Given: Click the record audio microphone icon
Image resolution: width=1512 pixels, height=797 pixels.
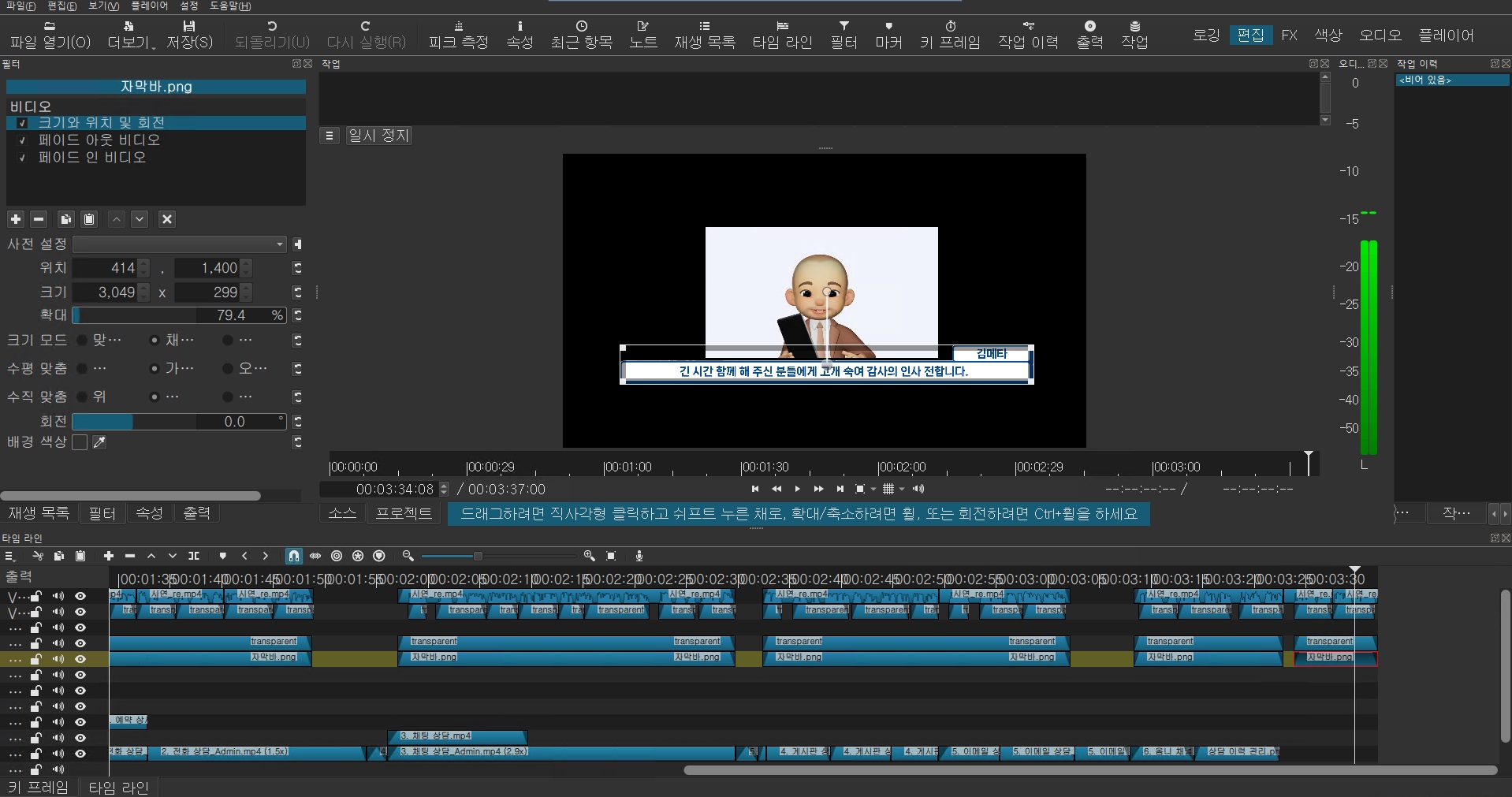Looking at the screenshot, I should (639, 557).
